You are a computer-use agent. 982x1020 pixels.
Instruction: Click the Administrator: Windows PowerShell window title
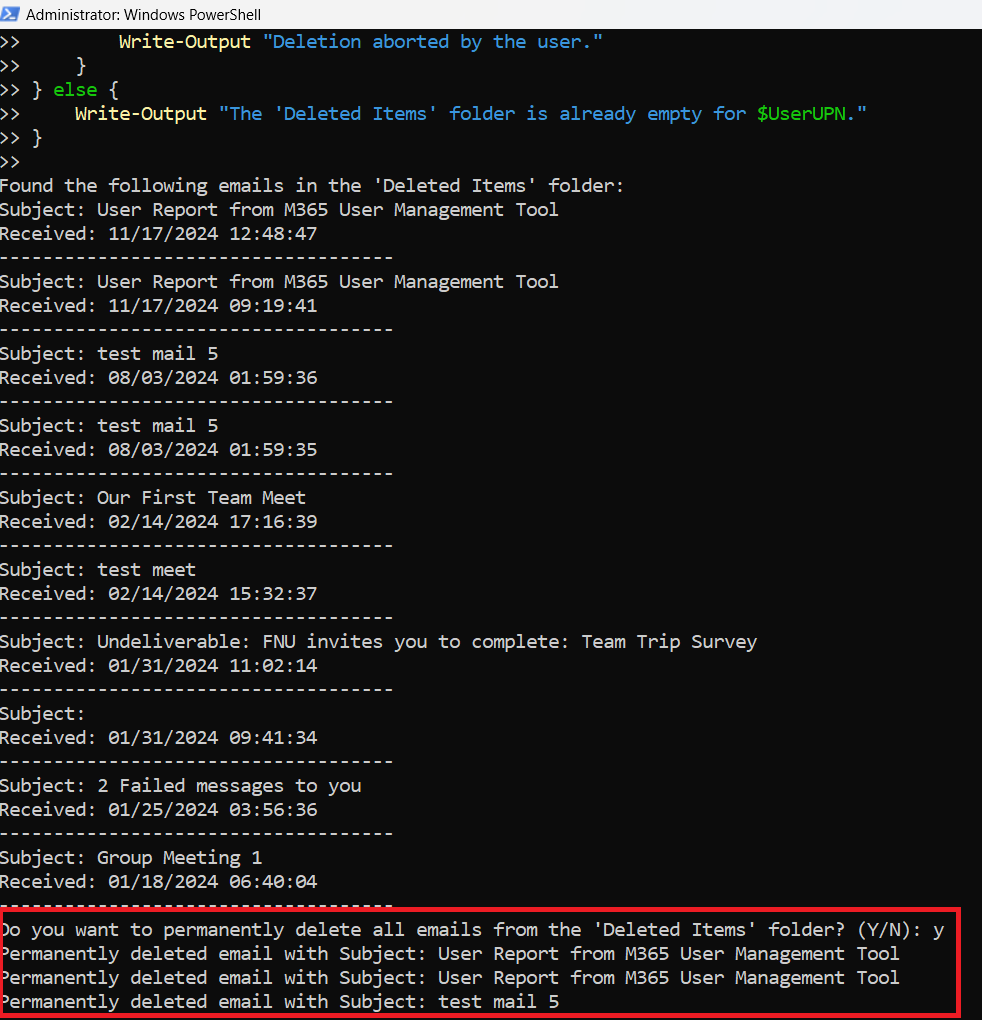tap(144, 15)
